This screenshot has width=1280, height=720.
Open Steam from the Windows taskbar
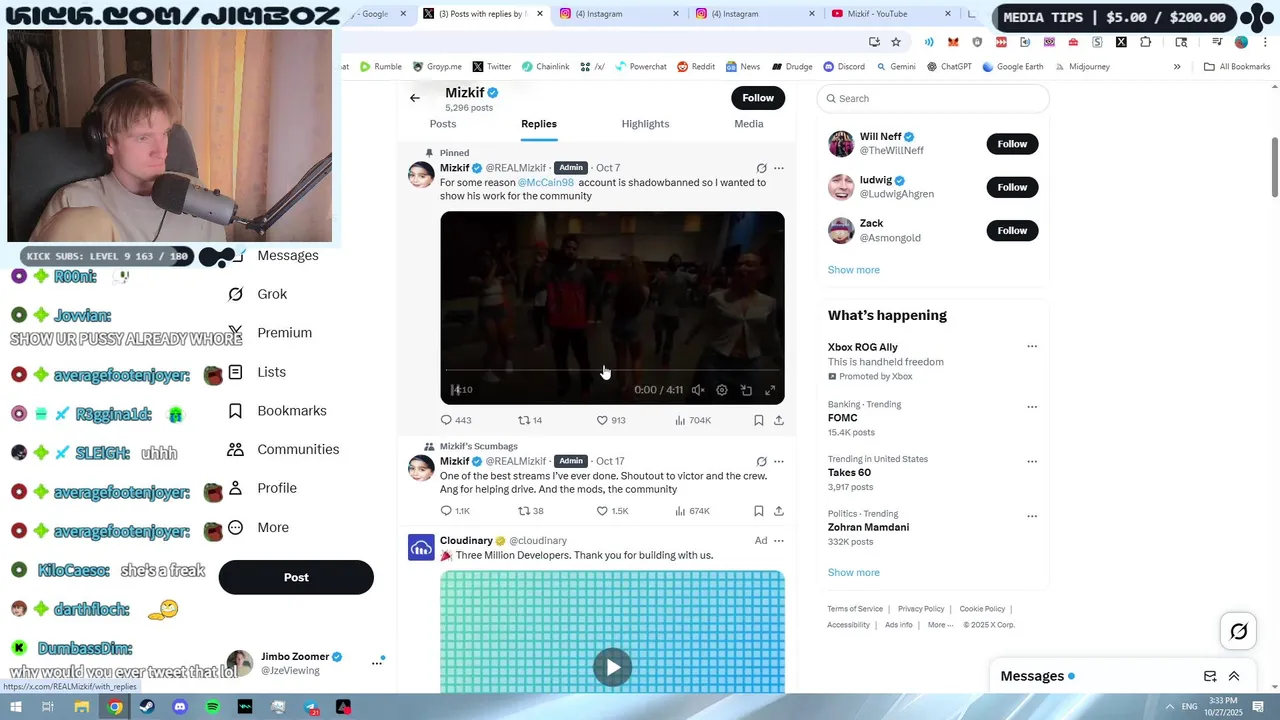coord(147,707)
